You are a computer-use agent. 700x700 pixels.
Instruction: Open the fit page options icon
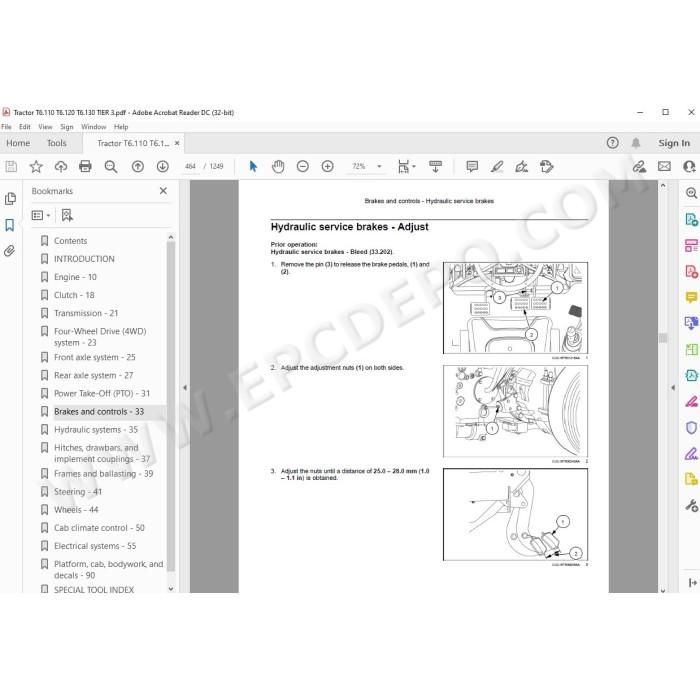click(x=406, y=167)
